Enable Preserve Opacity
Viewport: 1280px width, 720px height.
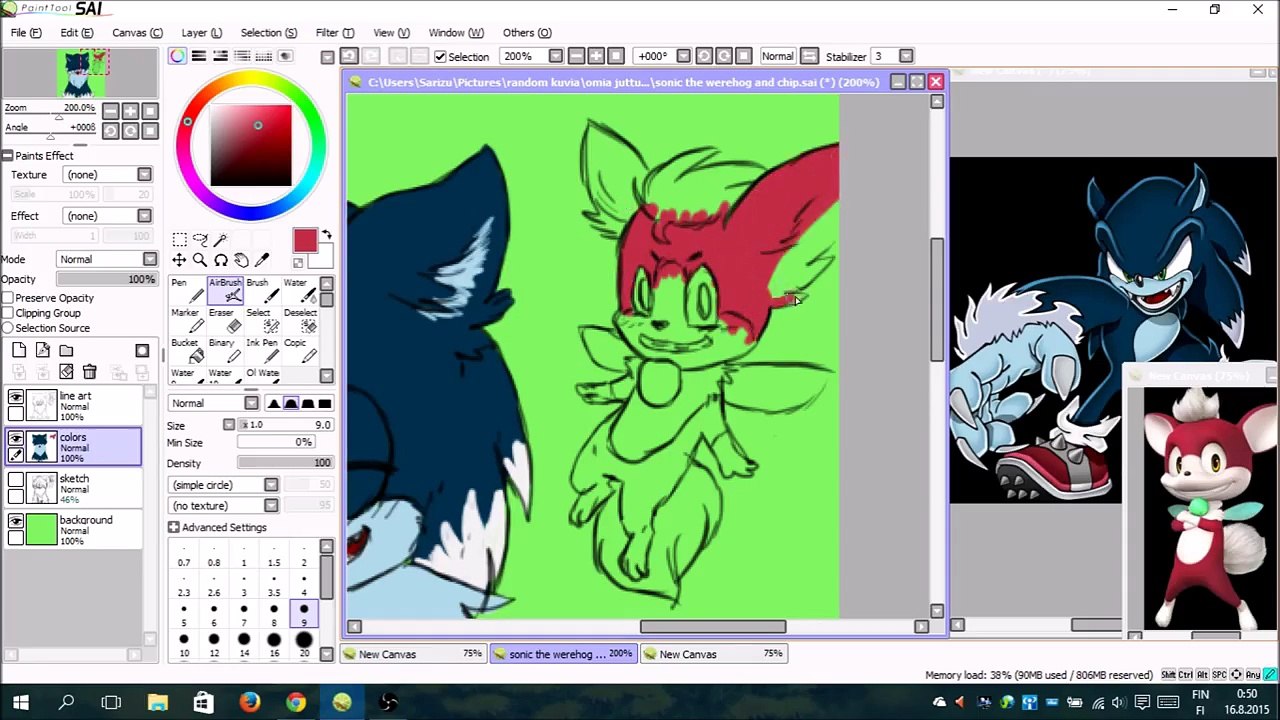[x=8, y=298]
